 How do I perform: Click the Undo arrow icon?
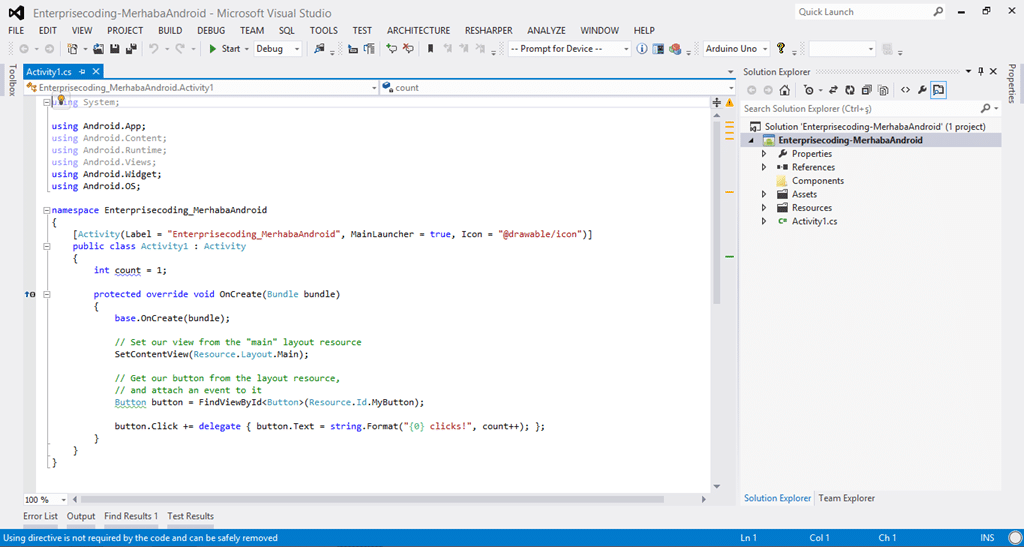point(153,49)
